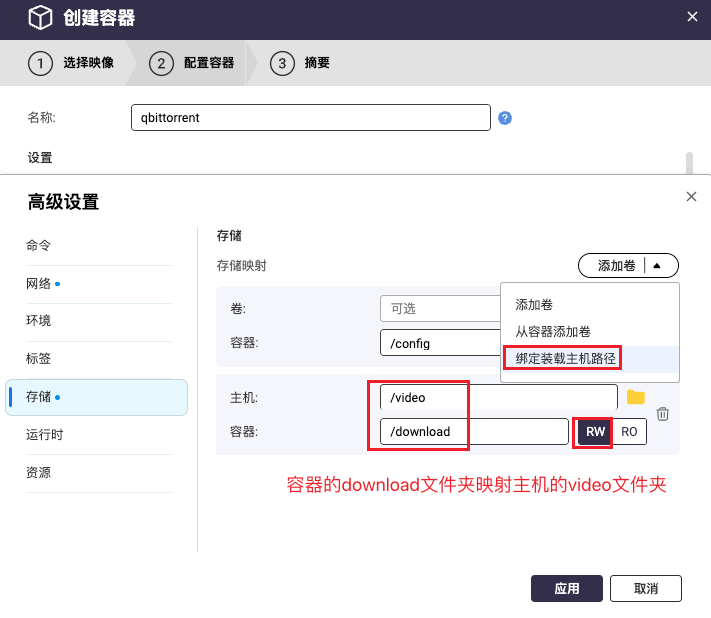The image size is (711, 618).
Task: Click the help icon next to name field
Action: coord(505,118)
